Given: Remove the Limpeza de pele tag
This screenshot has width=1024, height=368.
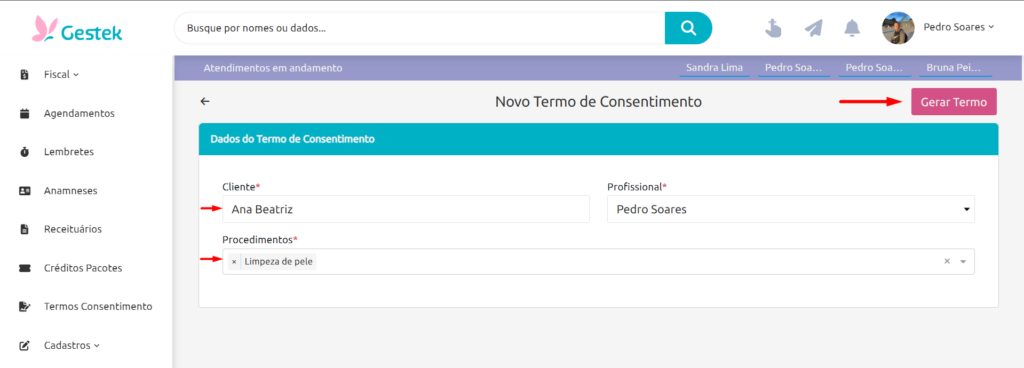Looking at the screenshot, I should 234,262.
